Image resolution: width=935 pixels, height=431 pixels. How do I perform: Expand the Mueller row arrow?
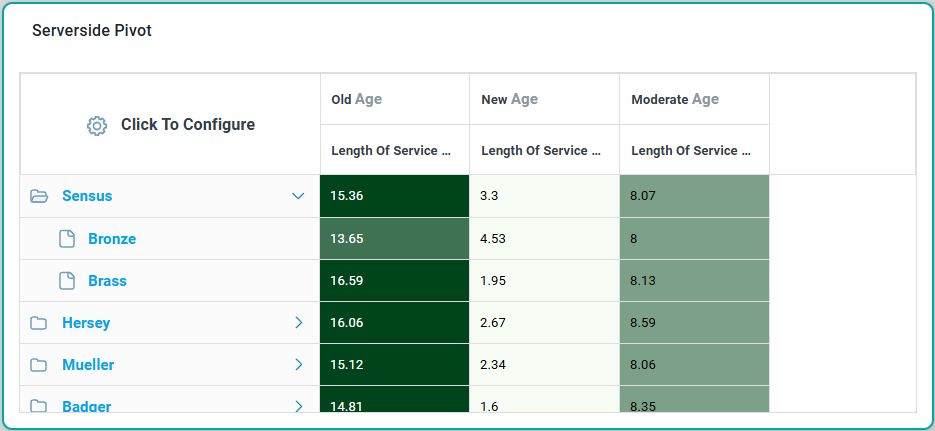coord(298,365)
